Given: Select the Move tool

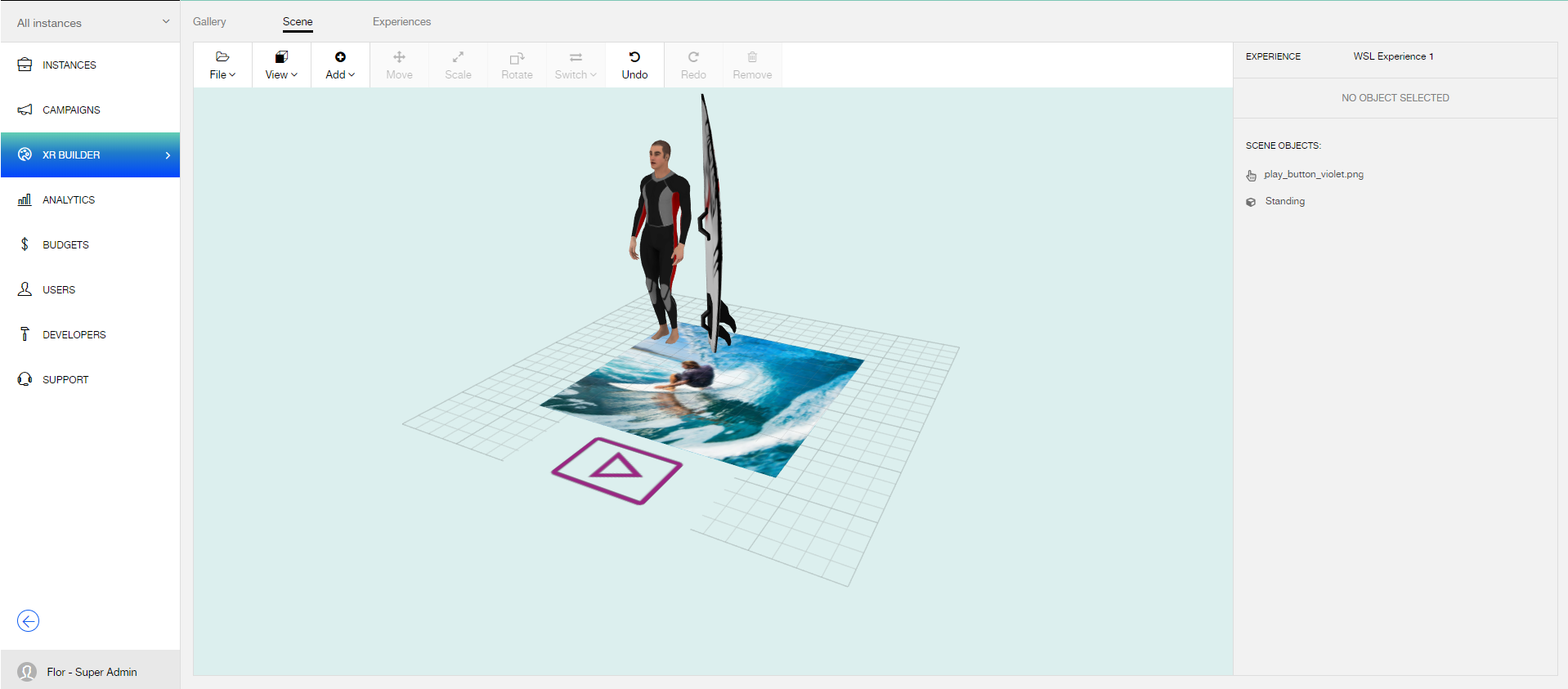Looking at the screenshot, I should coord(399,65).
